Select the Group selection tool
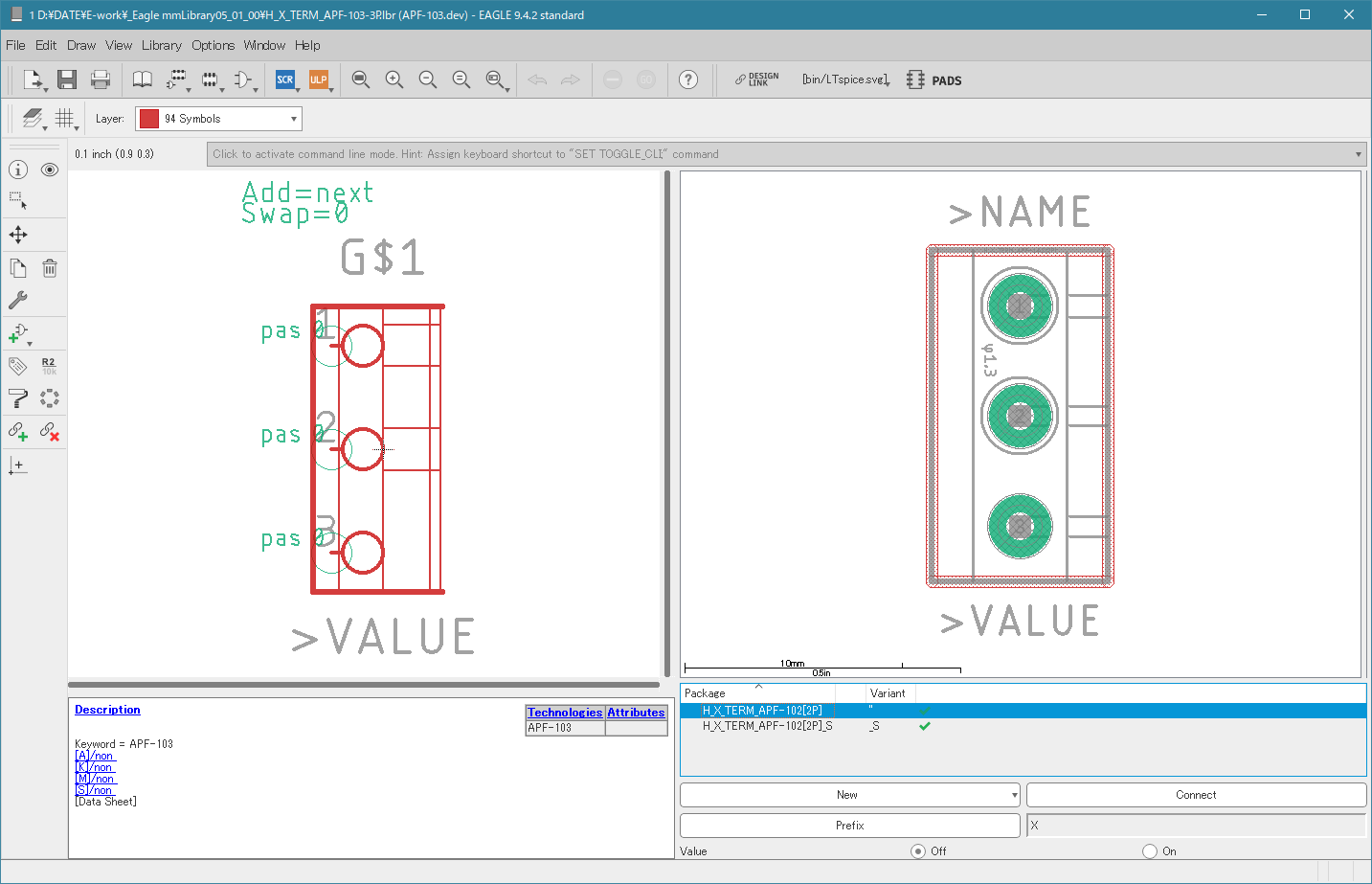 click(x=18, y=201)
